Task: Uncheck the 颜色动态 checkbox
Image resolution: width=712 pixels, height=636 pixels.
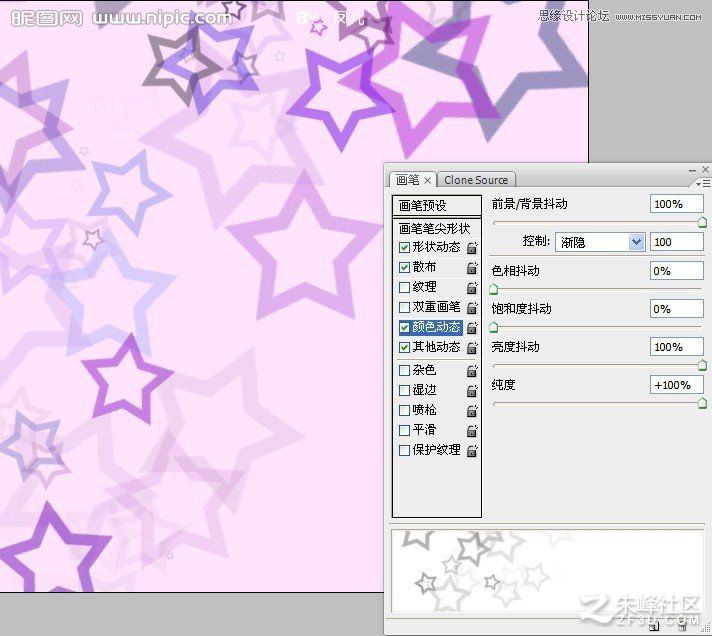Action: click(404, 327)
